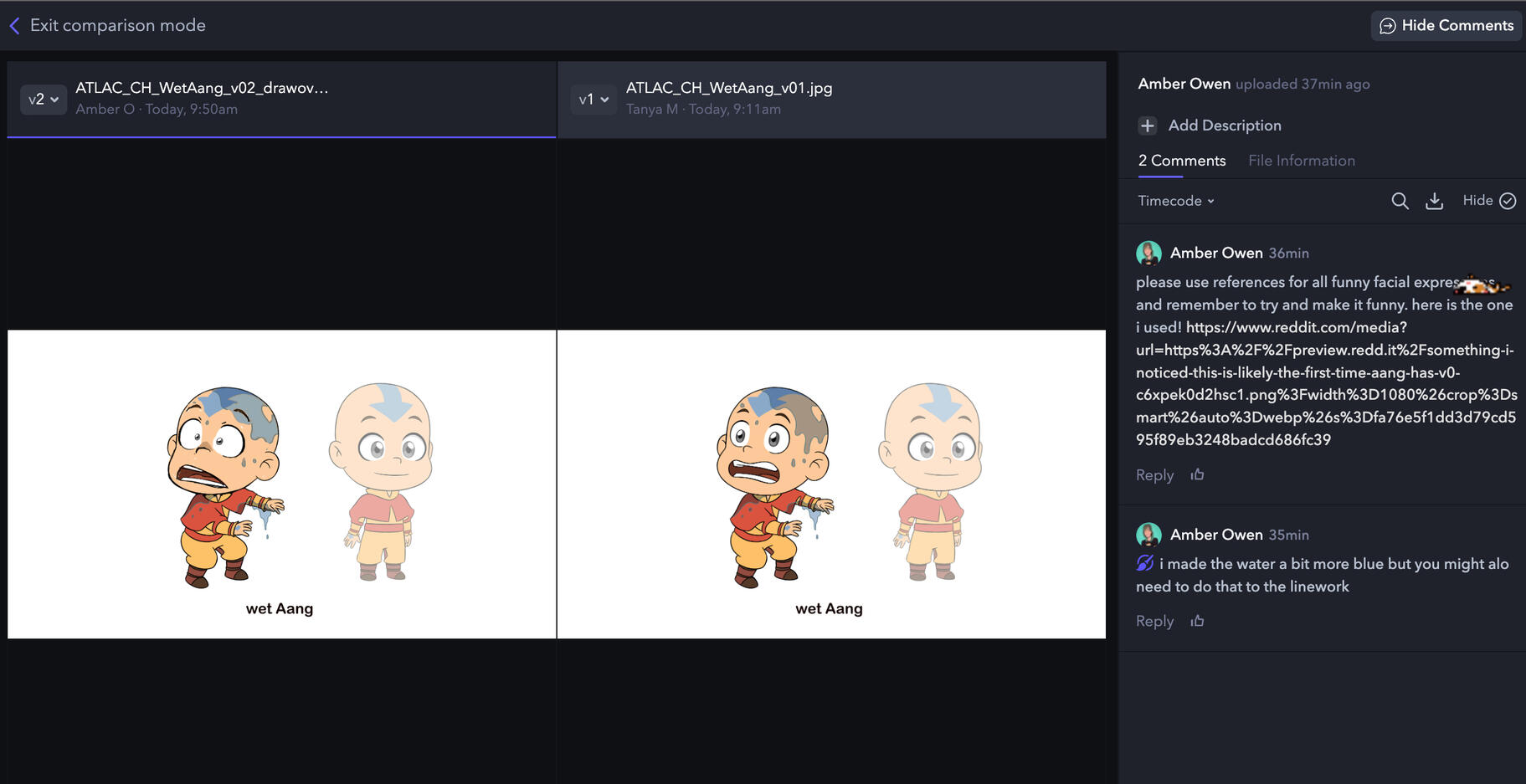Open the v2 version dropdown
Screen dimensions: 1526x784
[43, 100]
